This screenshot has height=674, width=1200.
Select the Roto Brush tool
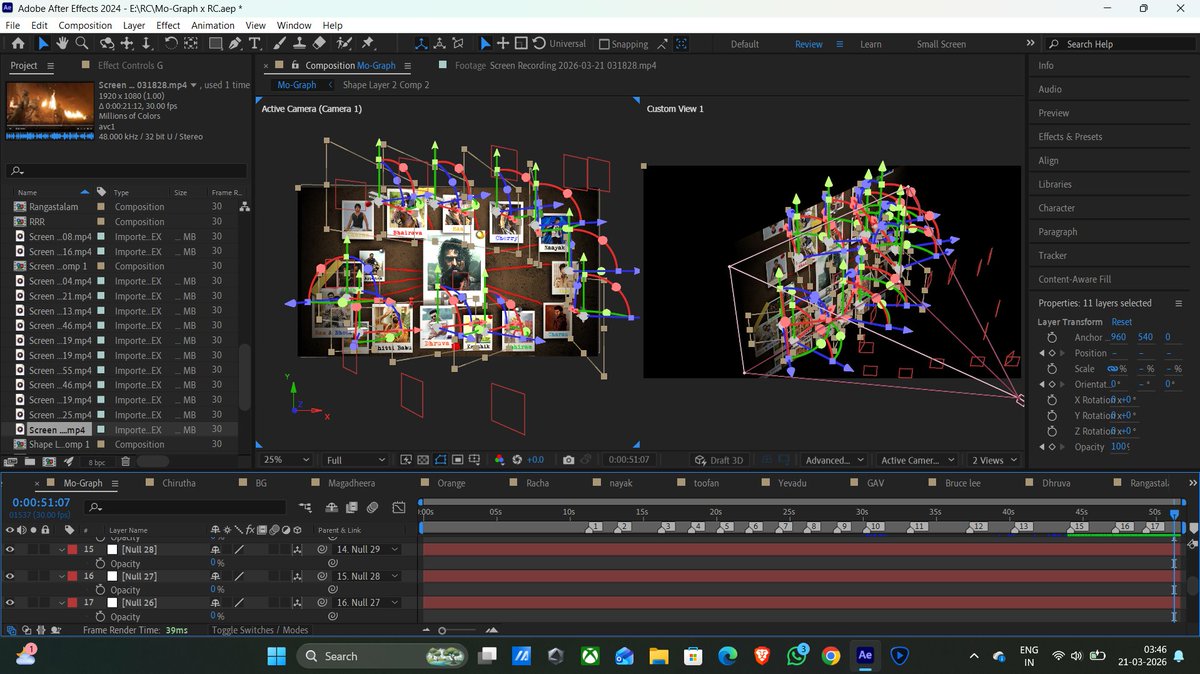[344, 44]
